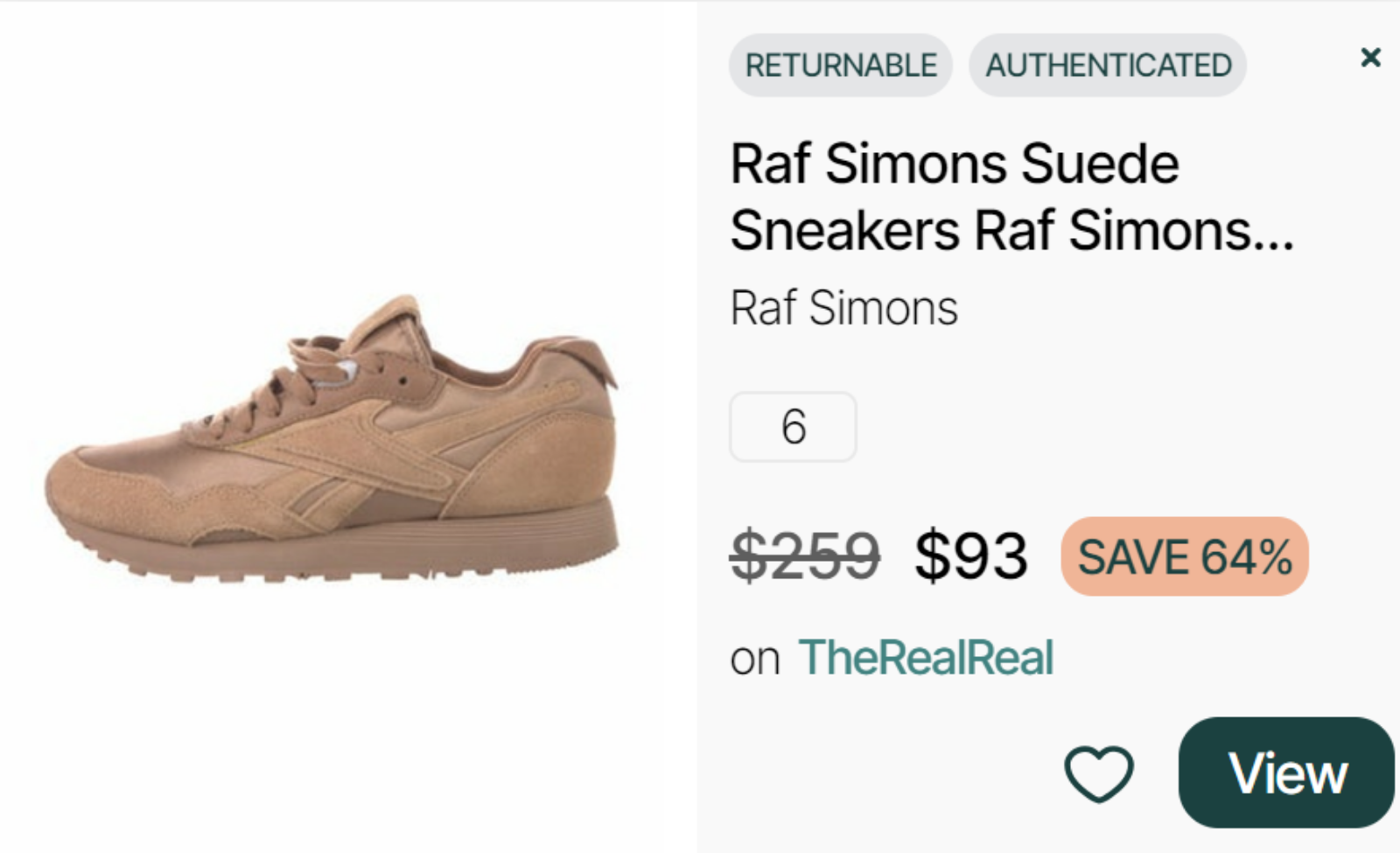Close the product quick-view panel
Image resolution: width=1400 pixels, height=853 pixels.
(1370, 58)
